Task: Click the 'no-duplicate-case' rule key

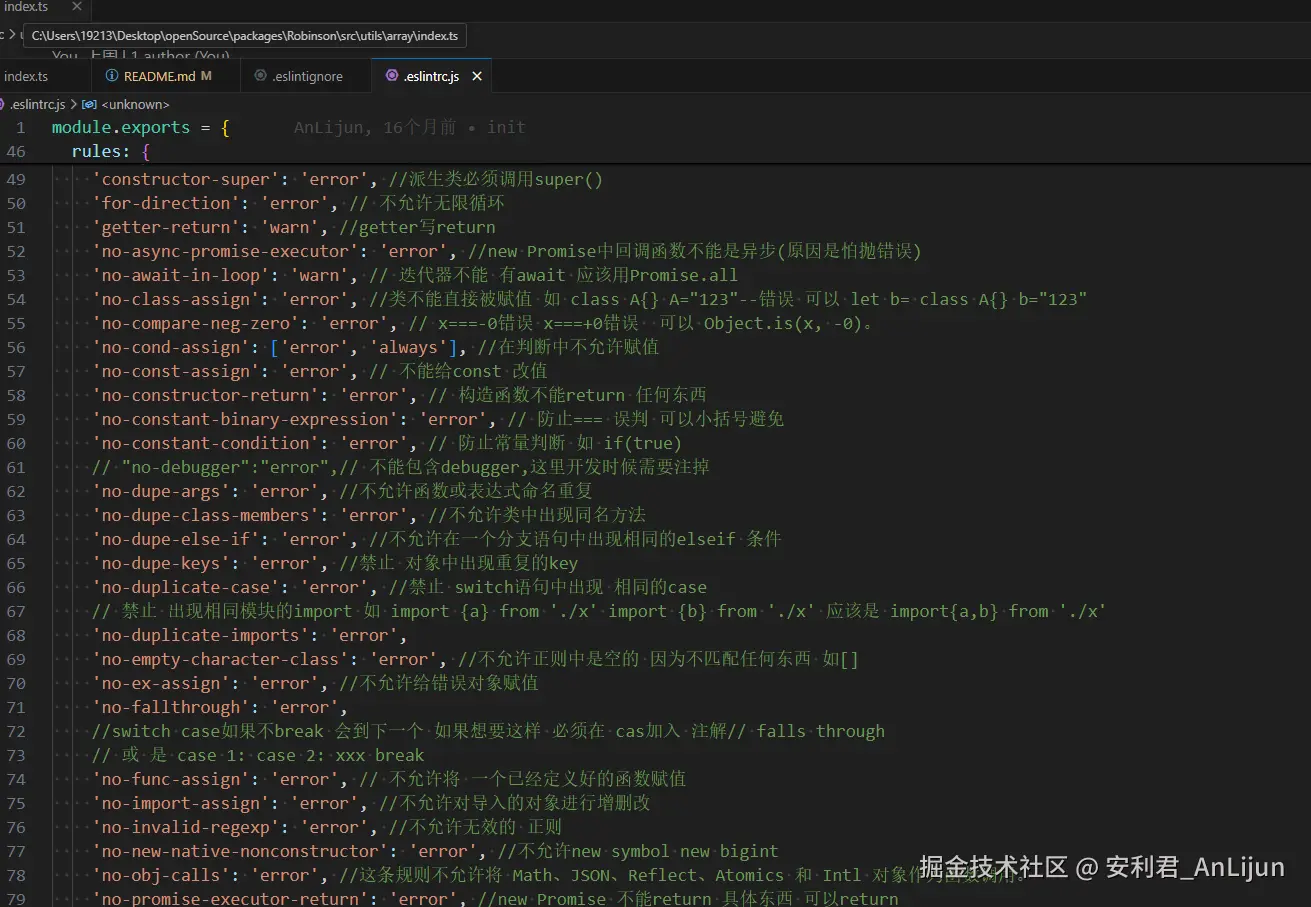Action: click(x=186, y=588)
